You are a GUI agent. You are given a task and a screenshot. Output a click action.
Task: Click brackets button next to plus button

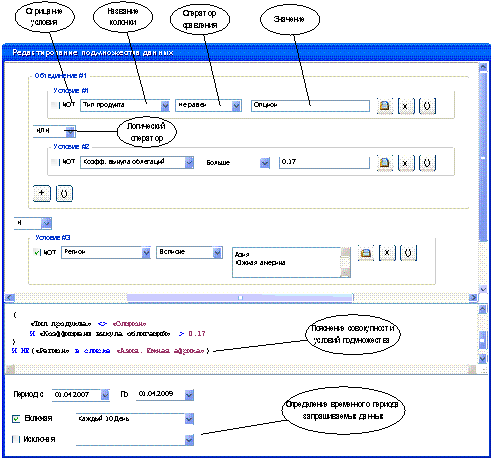click(64, 193)
